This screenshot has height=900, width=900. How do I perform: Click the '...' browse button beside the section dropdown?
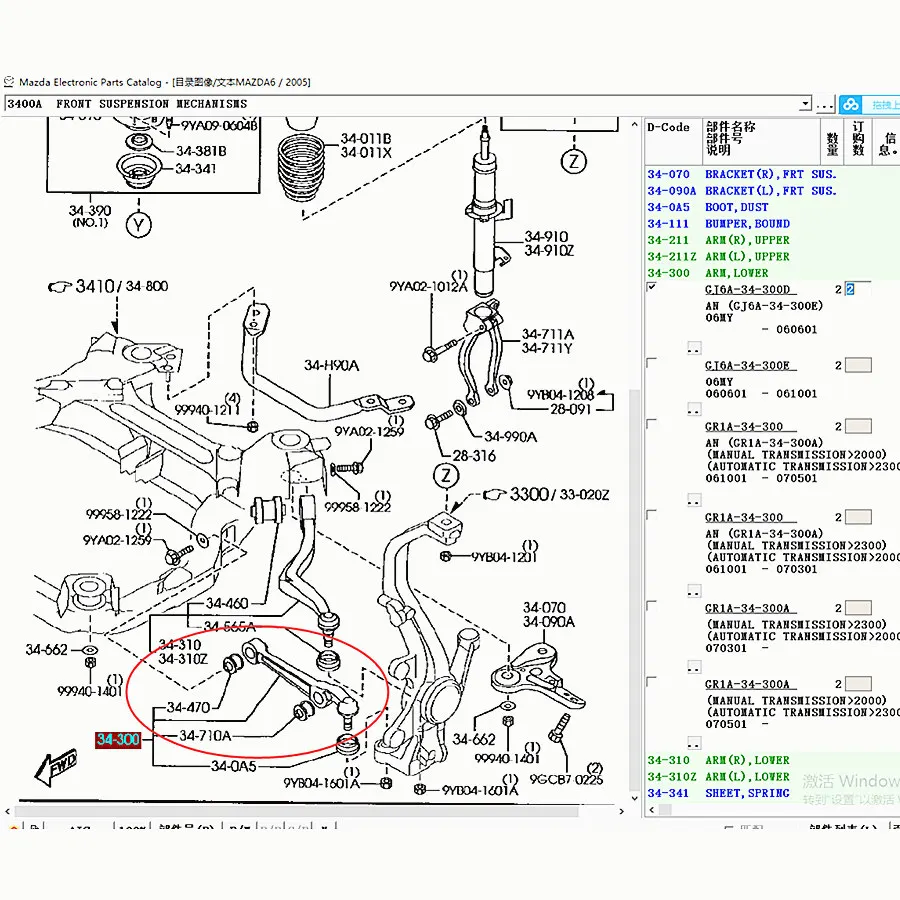(x=825, y=104)
